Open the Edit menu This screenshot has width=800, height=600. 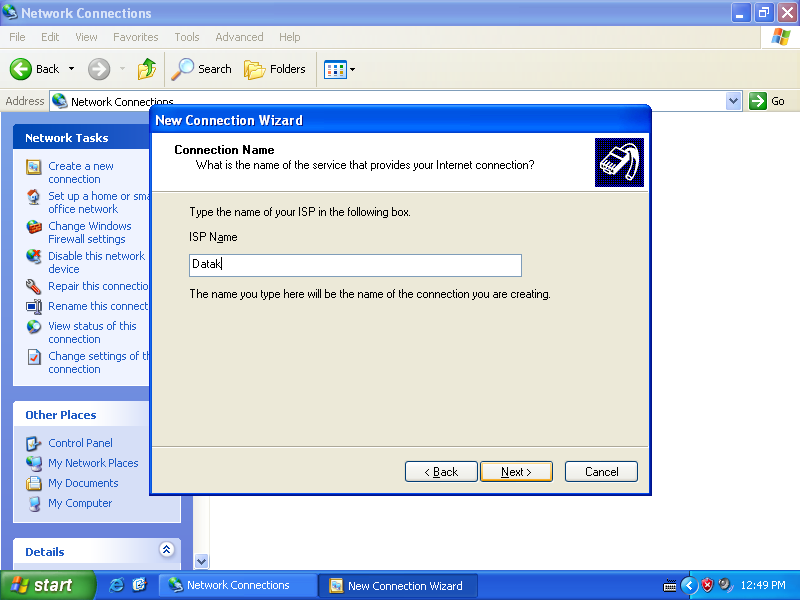(x=50, y=37)
